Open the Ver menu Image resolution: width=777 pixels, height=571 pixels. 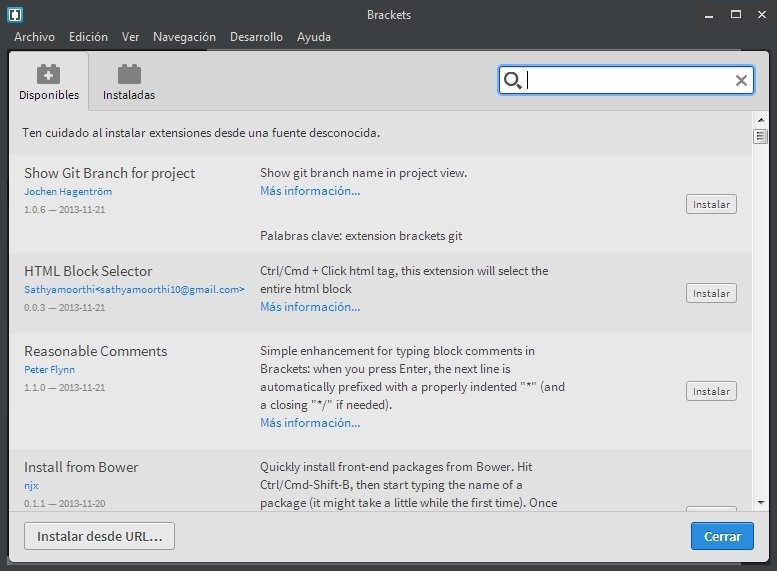click(x=130, y=37)
